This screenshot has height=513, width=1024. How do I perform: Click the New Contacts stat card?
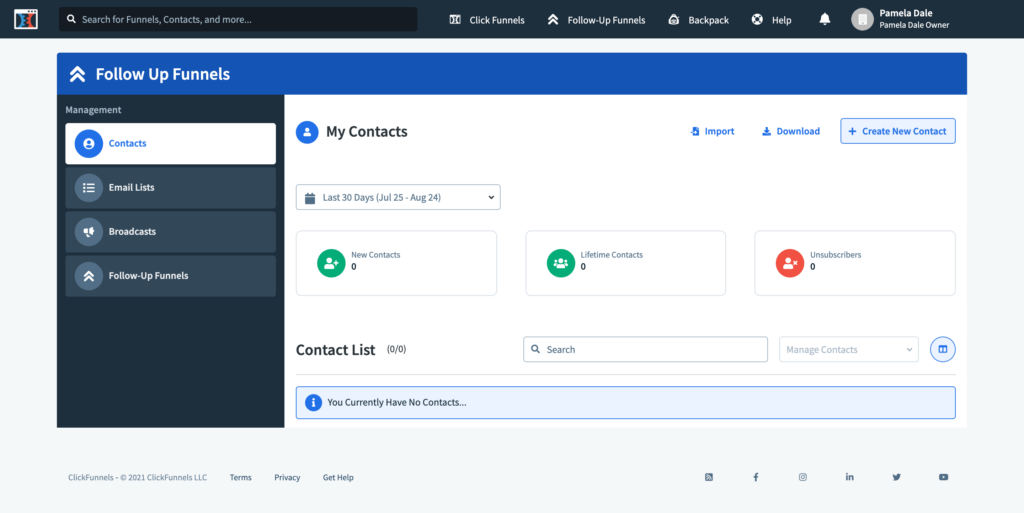(x=396, y=263)
